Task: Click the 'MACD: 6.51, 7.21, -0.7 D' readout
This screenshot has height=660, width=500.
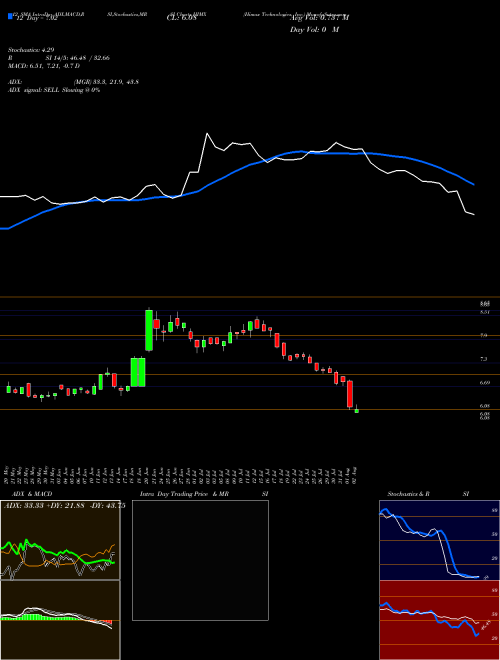Action: pyautogui.click(x=44, y=66)
